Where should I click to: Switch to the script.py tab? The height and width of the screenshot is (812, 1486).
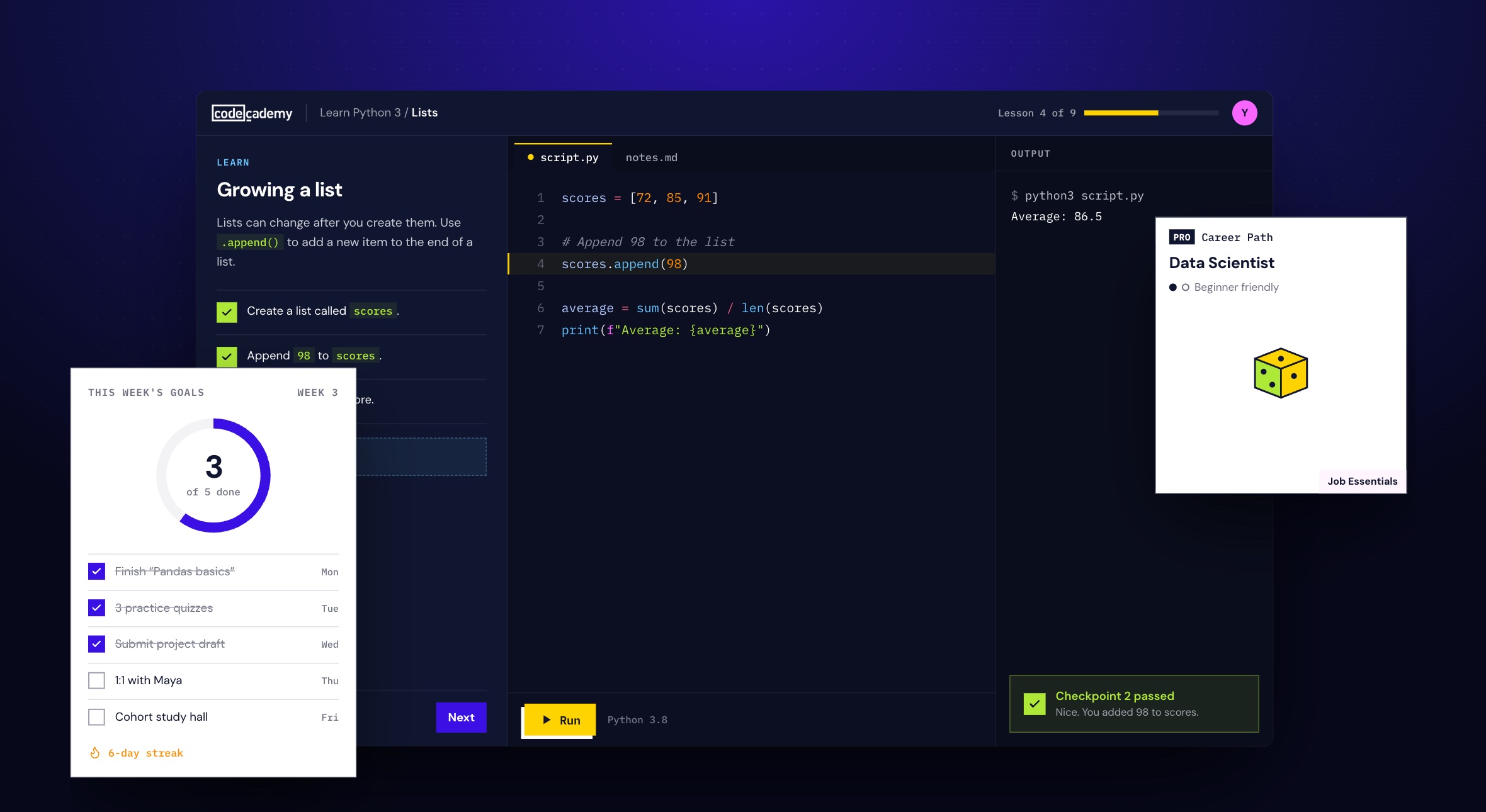(563, 157)
